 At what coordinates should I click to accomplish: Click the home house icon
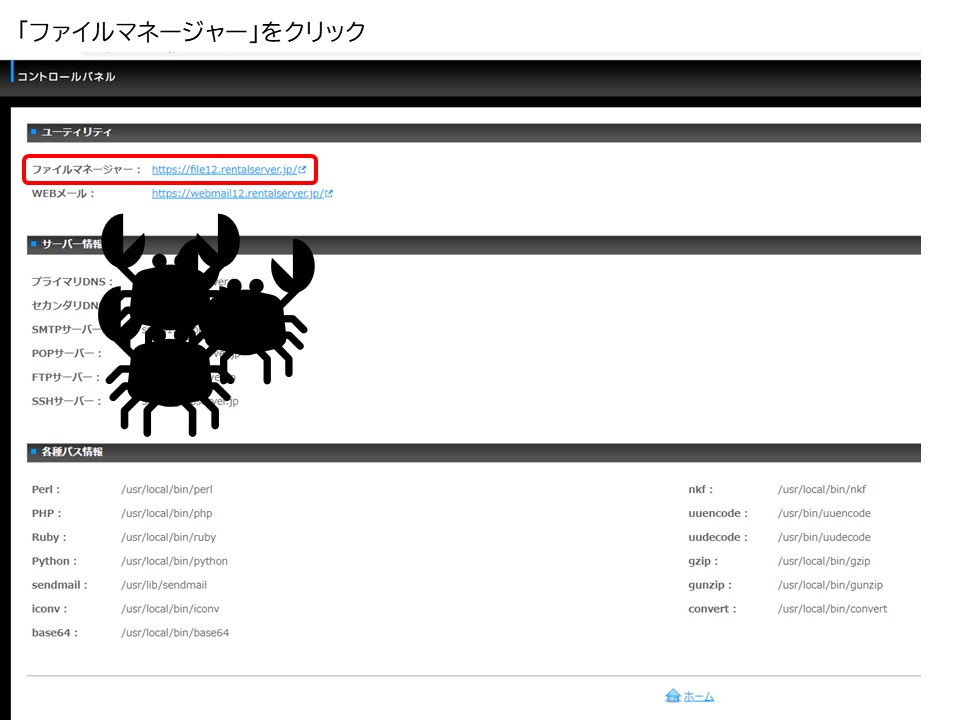coord(673,696)
